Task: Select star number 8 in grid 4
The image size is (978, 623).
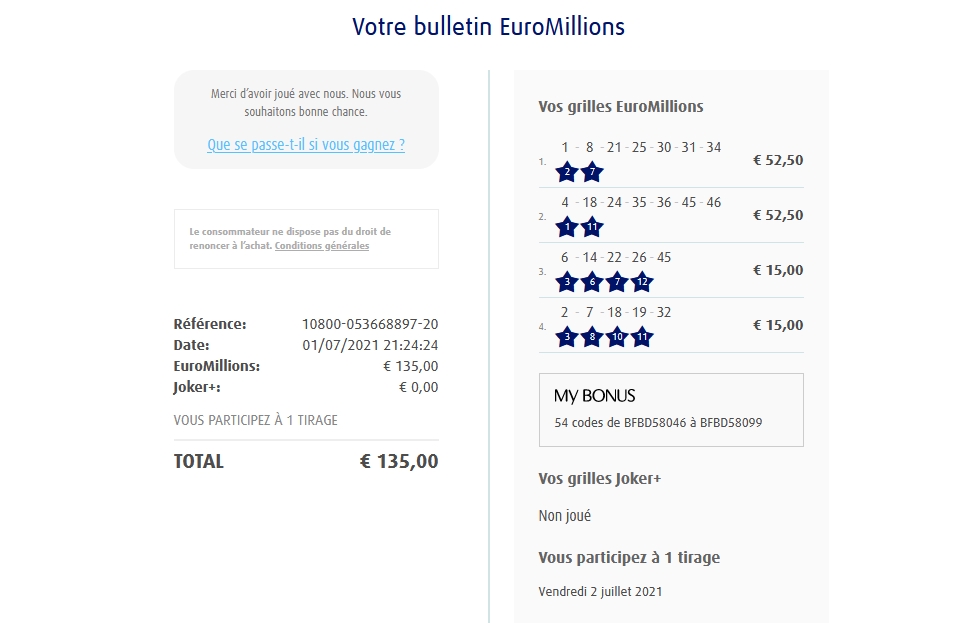Action: 592,337
